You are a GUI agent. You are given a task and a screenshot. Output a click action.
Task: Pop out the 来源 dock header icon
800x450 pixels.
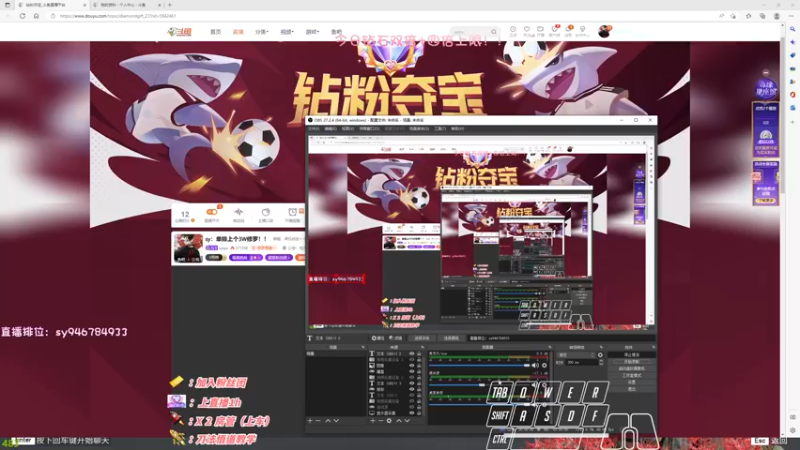point(422,347)
